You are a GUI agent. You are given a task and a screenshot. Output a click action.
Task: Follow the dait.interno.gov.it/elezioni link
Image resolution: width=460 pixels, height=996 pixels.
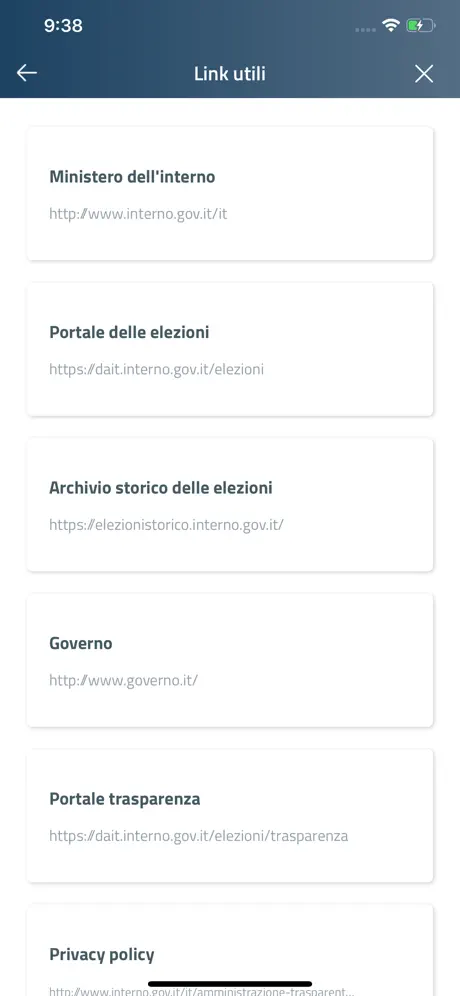156,370
